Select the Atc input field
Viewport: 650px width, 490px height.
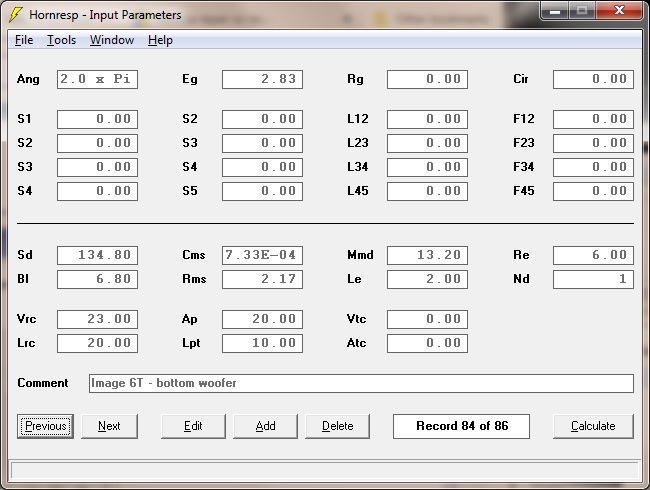427,344
